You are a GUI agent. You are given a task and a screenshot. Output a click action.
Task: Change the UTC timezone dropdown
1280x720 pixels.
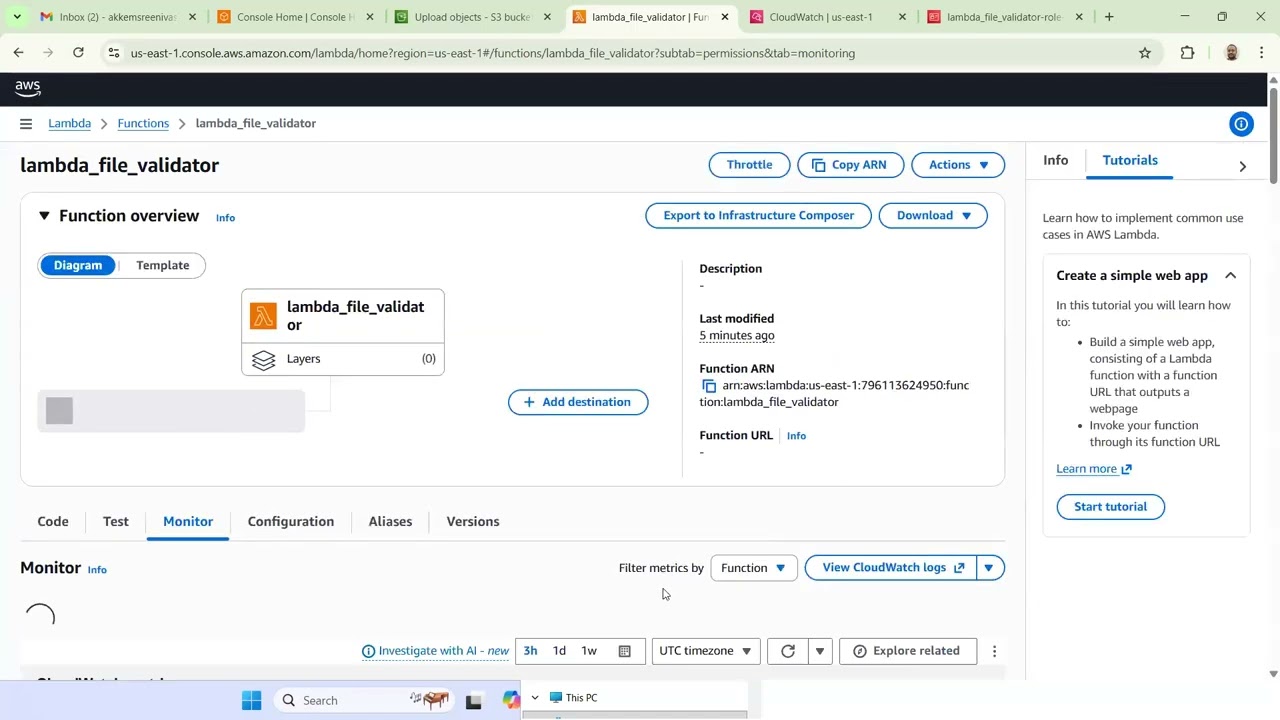pyautogui.click(x=705, y=651)
